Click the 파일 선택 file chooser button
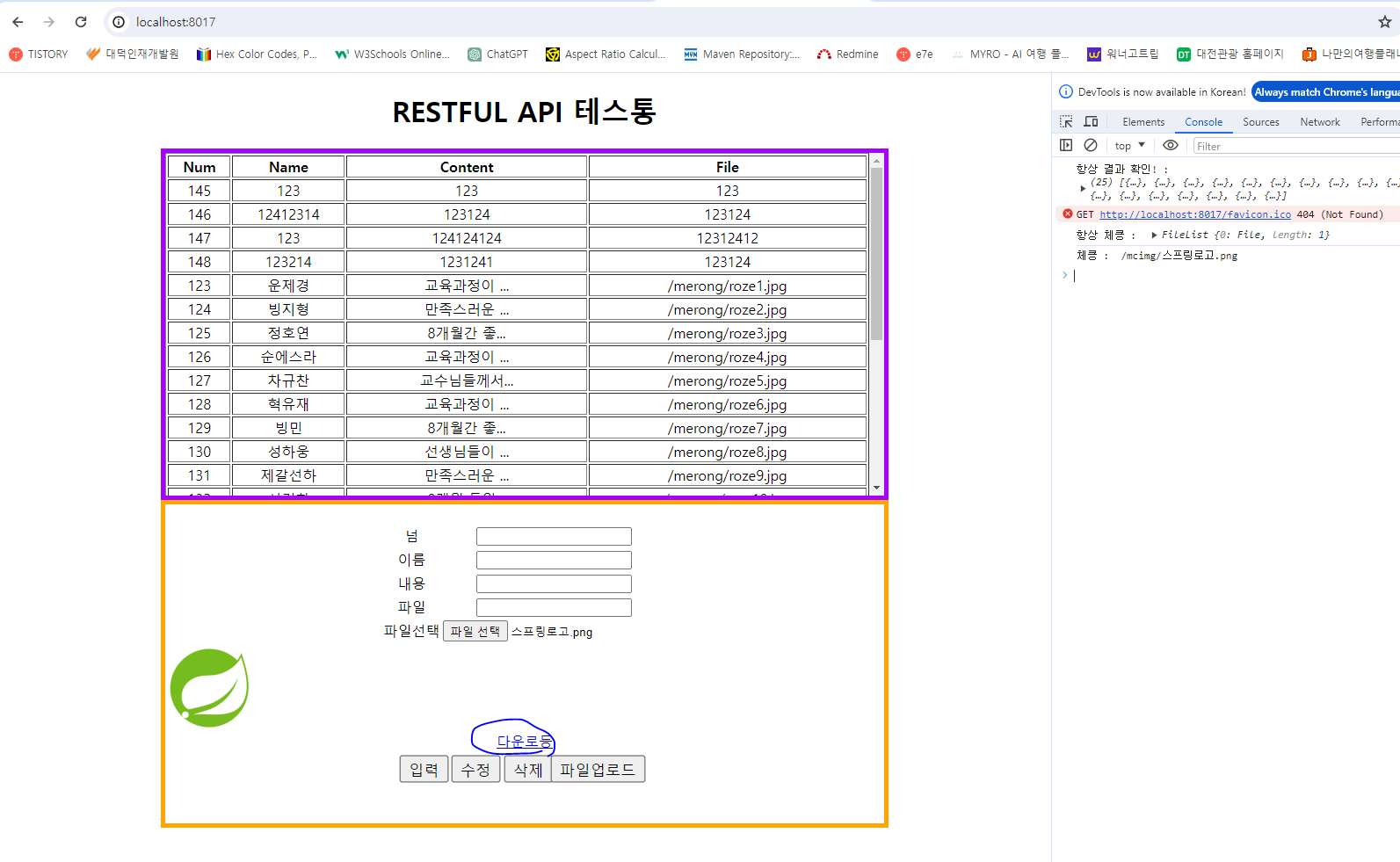Image resolution: width=1400 pixels, height=862 pixels. pyautogui.click(x=475, y=631)
